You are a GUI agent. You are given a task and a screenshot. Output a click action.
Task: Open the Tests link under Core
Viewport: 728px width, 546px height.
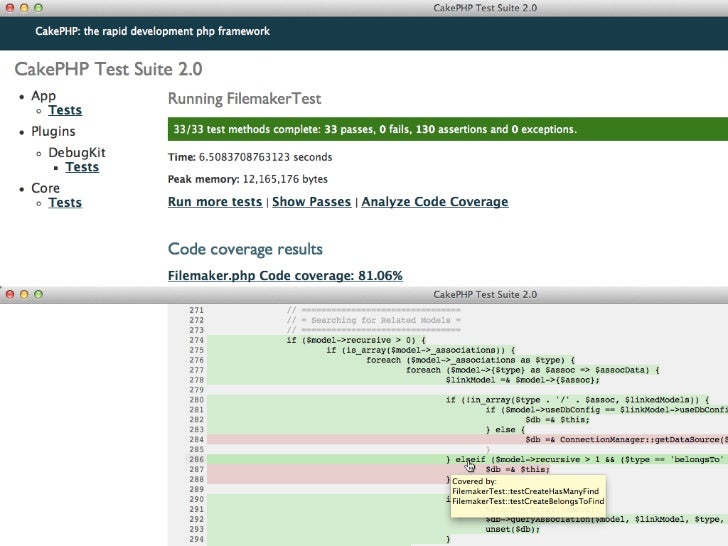tap(65, 203)
